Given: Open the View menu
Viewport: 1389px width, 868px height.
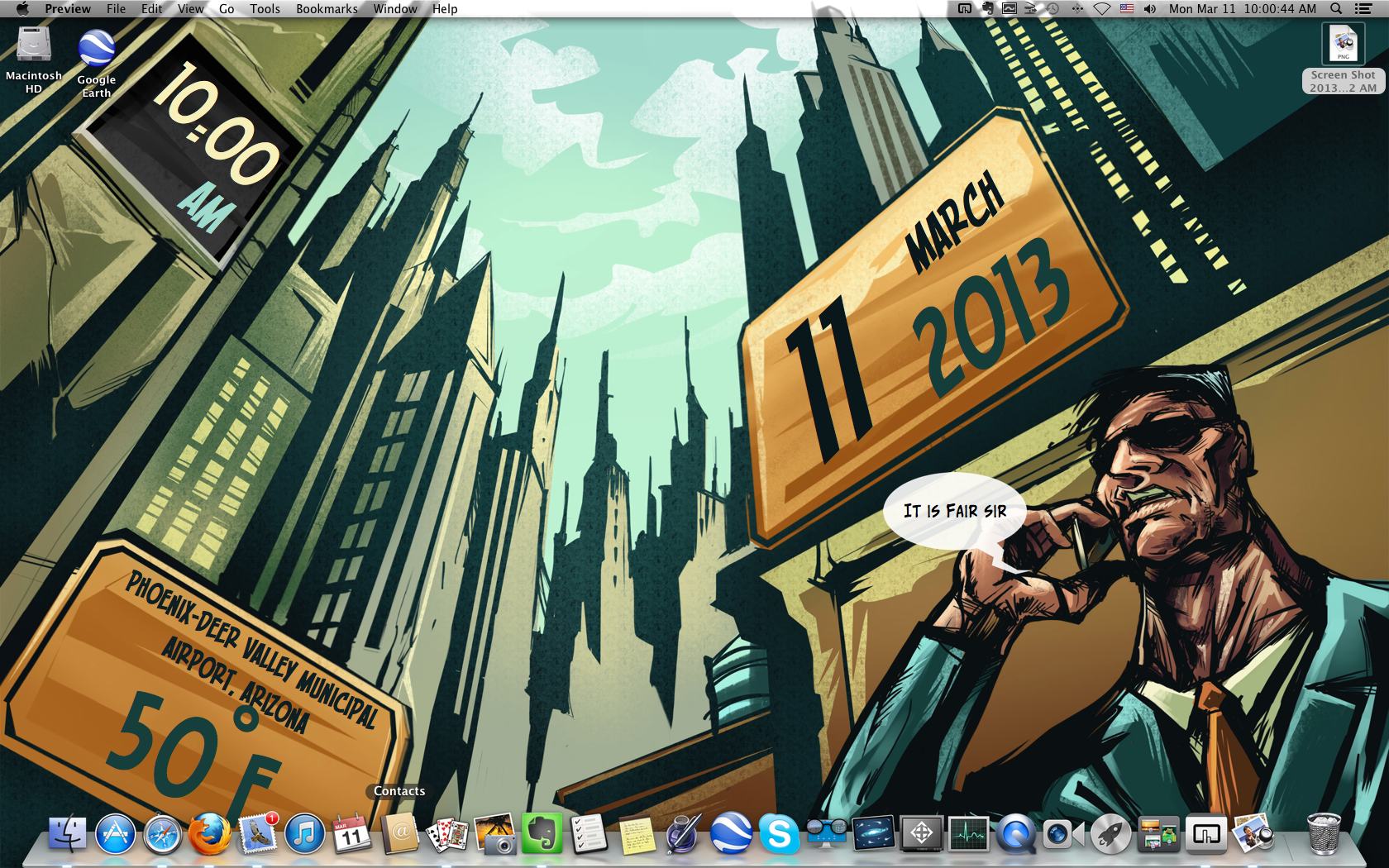Looking at the screenshot, I should point(190,8).
